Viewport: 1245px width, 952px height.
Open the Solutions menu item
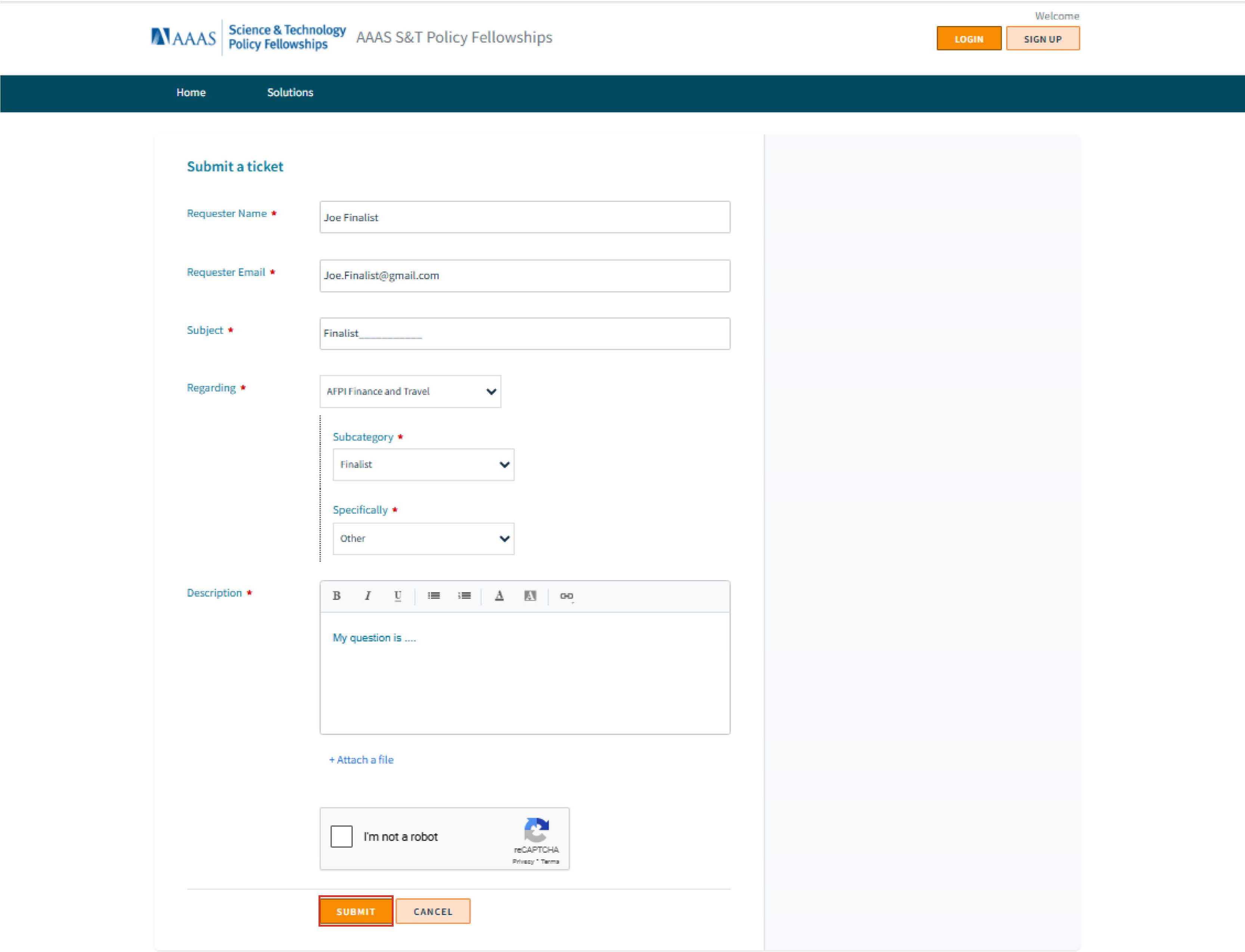click(290, 92)
